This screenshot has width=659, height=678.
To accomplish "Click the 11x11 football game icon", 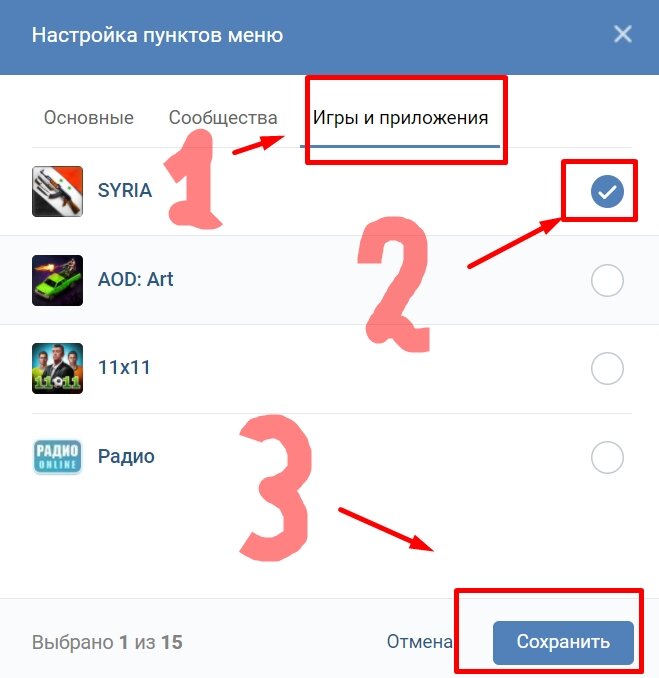I will 58,368.
